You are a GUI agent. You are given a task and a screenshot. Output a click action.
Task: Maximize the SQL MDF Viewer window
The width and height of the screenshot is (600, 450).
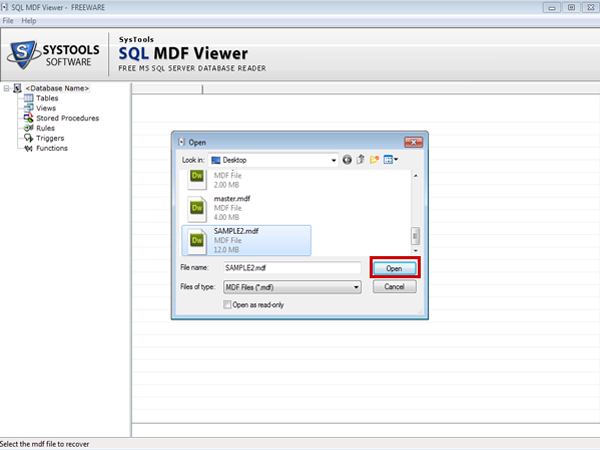[x=571, y=7]
